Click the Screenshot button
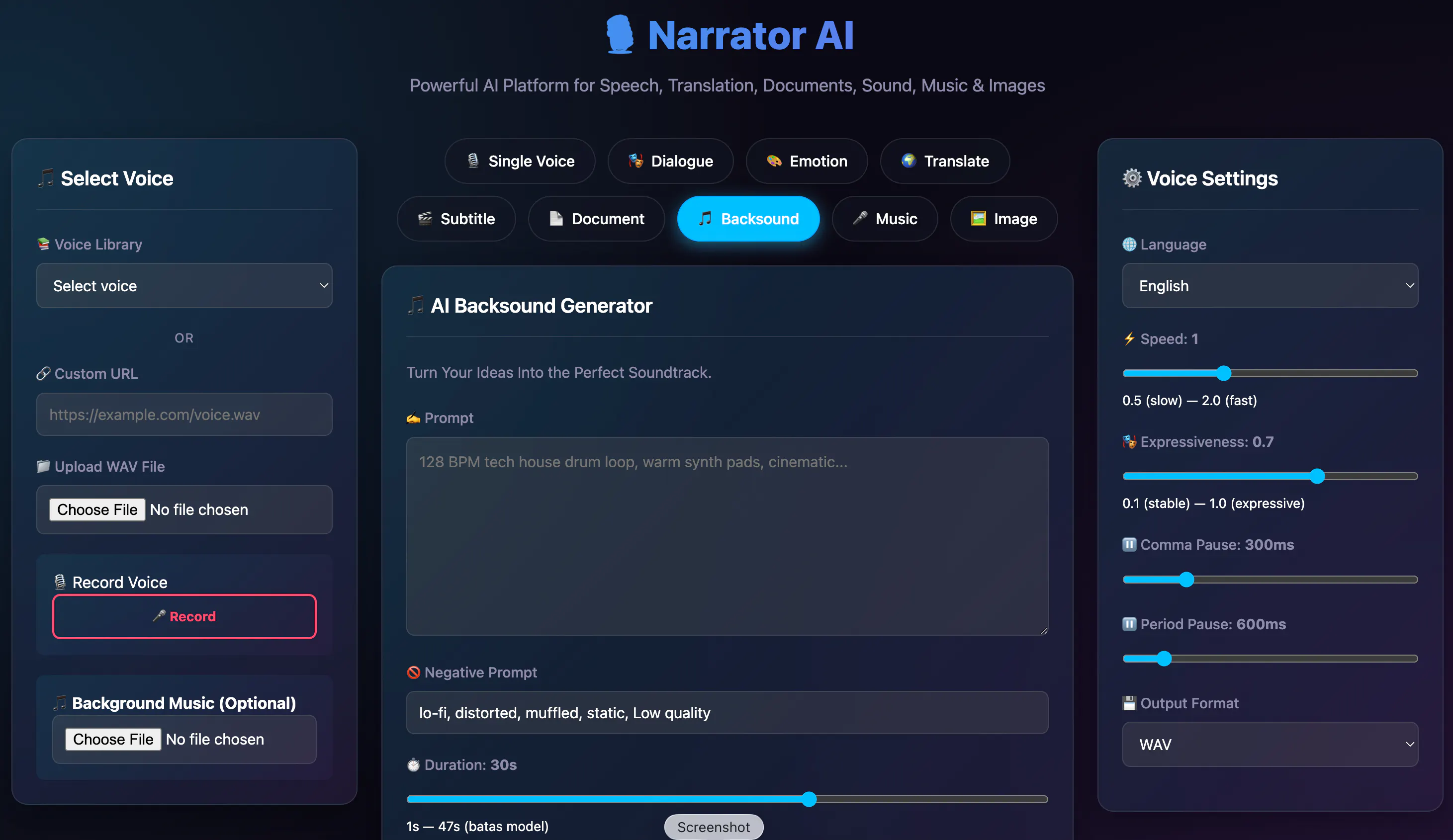Screen dimensions: 1453x840 tap(714, 827)
